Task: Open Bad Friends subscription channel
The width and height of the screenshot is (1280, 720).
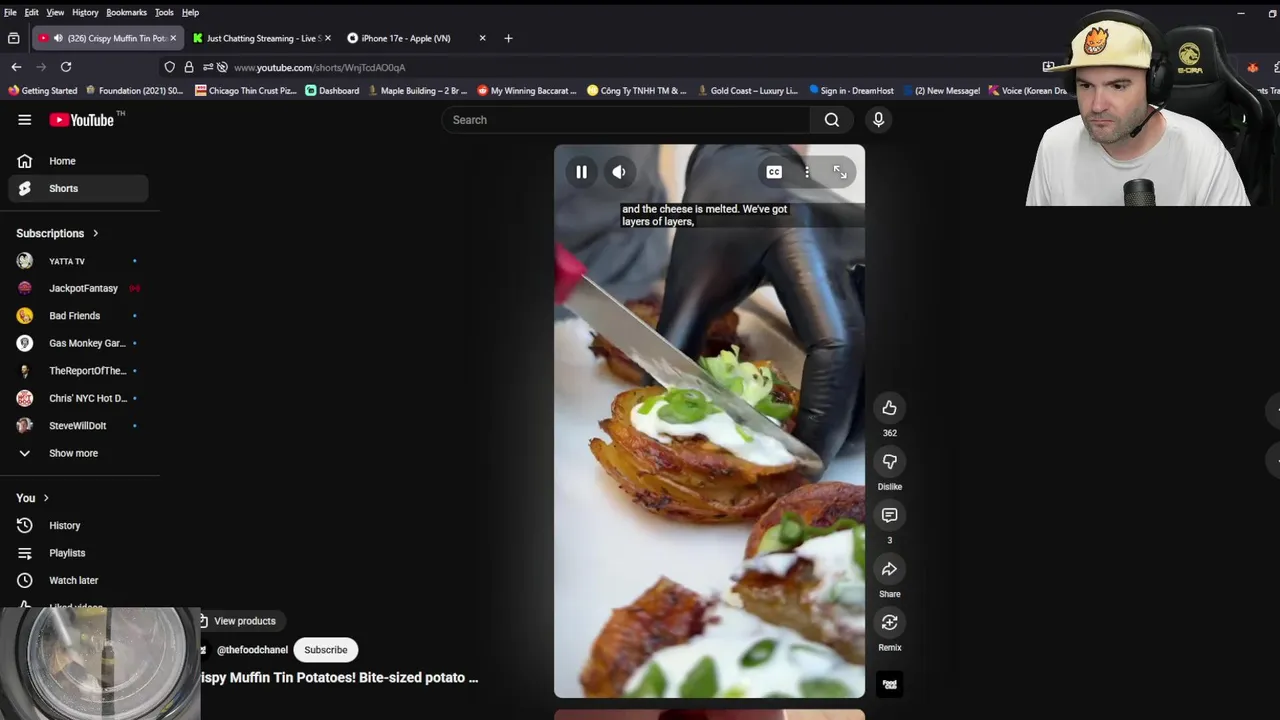Action: click(78, 316)
